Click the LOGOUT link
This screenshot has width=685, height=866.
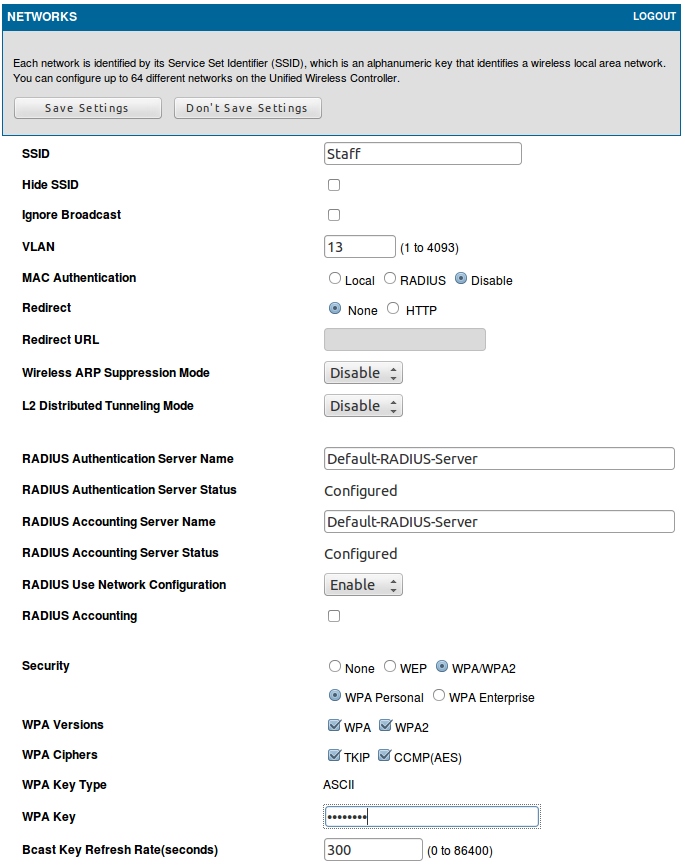pyautogui.click(x=654, y=17)
